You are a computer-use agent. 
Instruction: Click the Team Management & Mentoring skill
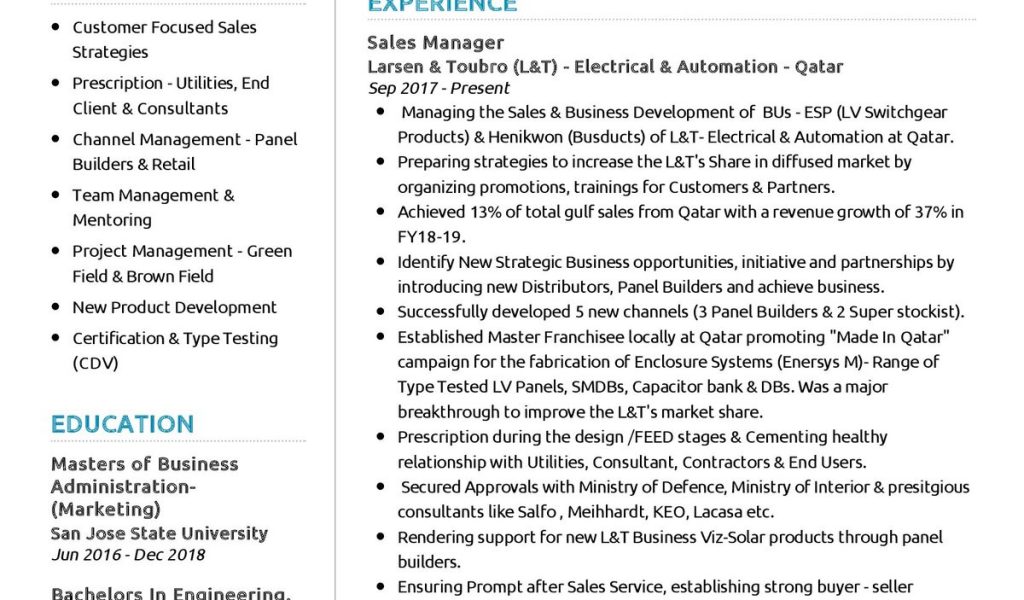[x=153, y=208]
